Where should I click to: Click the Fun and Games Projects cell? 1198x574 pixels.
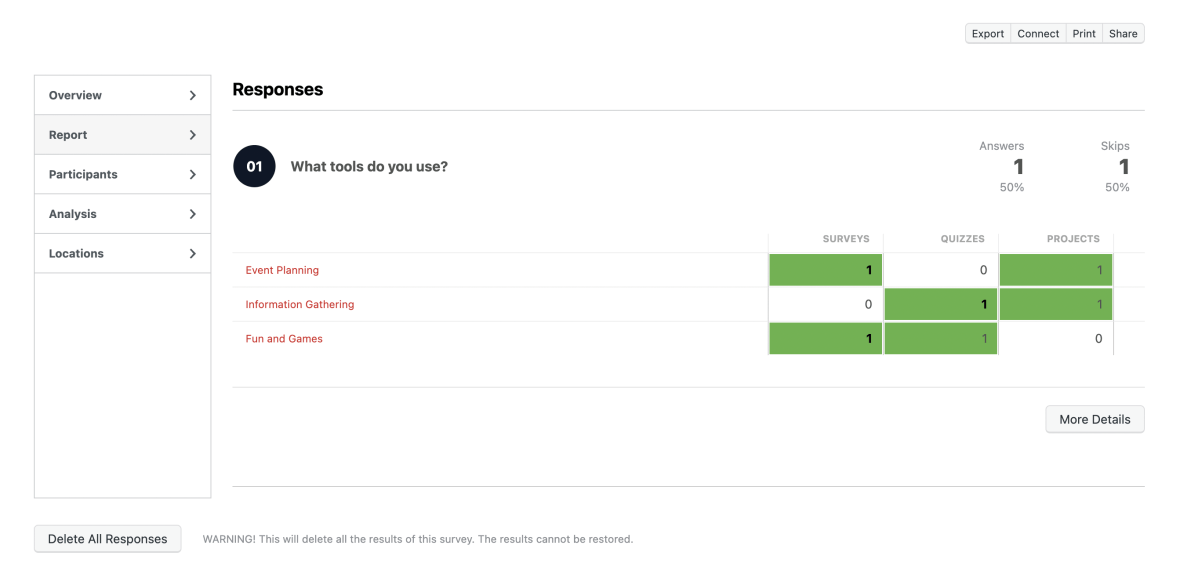tap(1055, 339)
